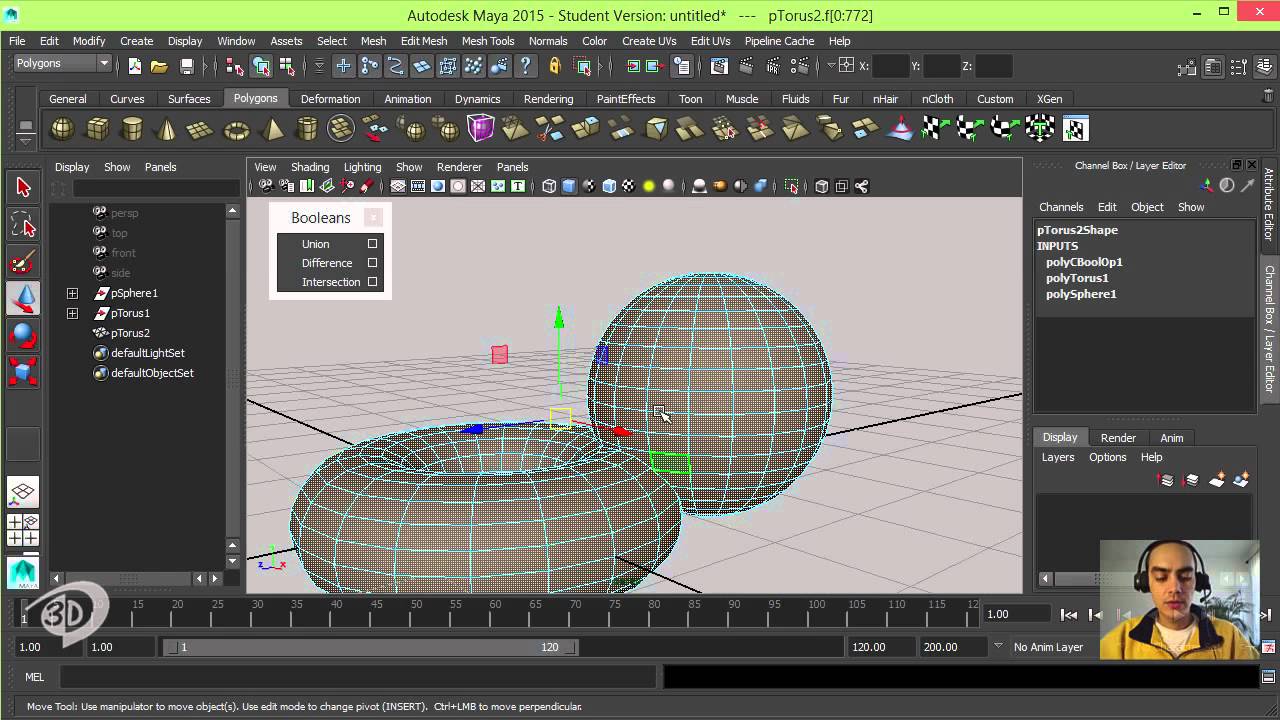1280x720 pixels.
Task: Expand the pSphere1 outliner node
Action: 72,293
